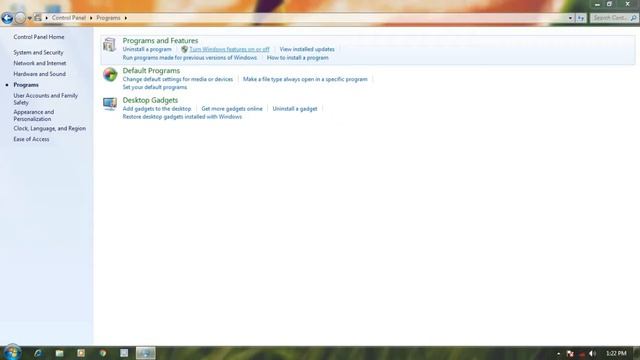Click the shield icon beside Turn Windows features

click(184, 49)
